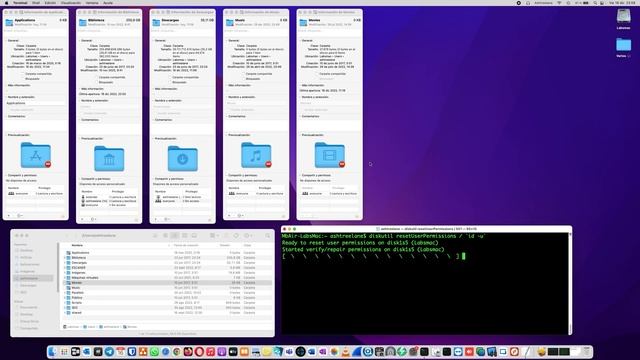Open the Ayuda menu
Image resolution: width=640 pixels, height=360 pixels.
click(108, 3)
